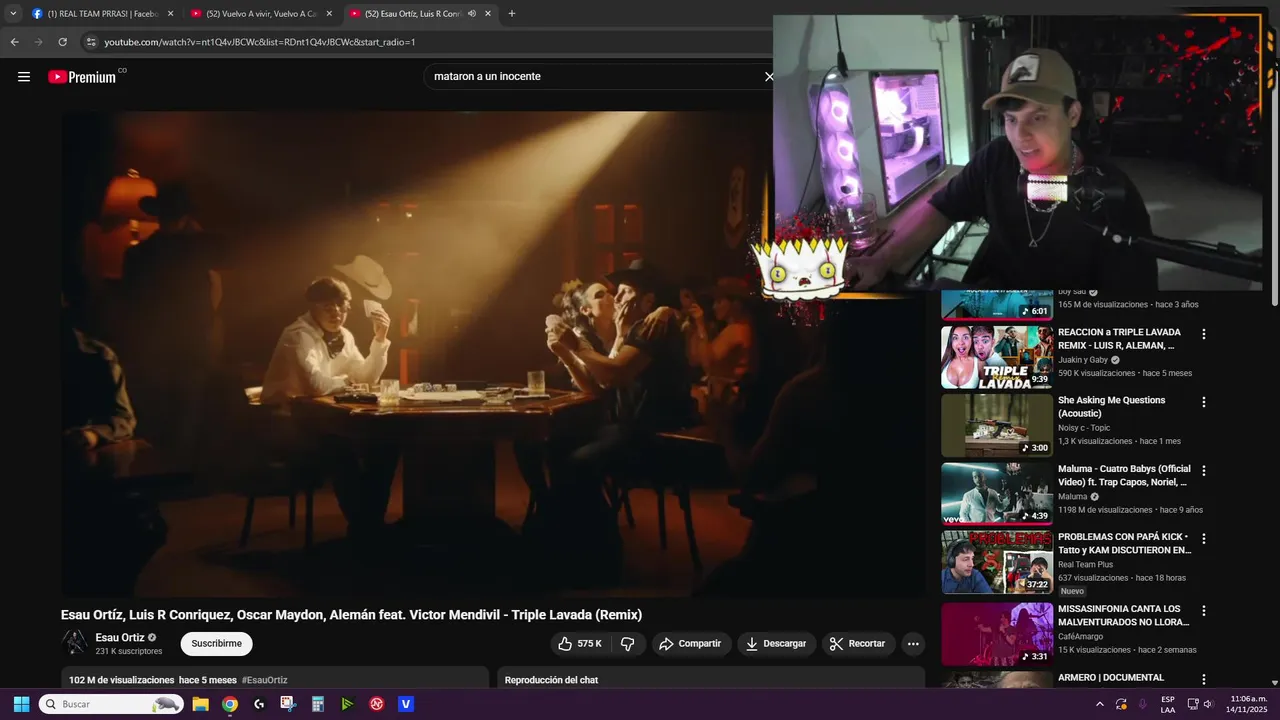Open options for ARMERO DOCUMENTAL video
Viewport: 1280px width, 720px height.
1204,679
